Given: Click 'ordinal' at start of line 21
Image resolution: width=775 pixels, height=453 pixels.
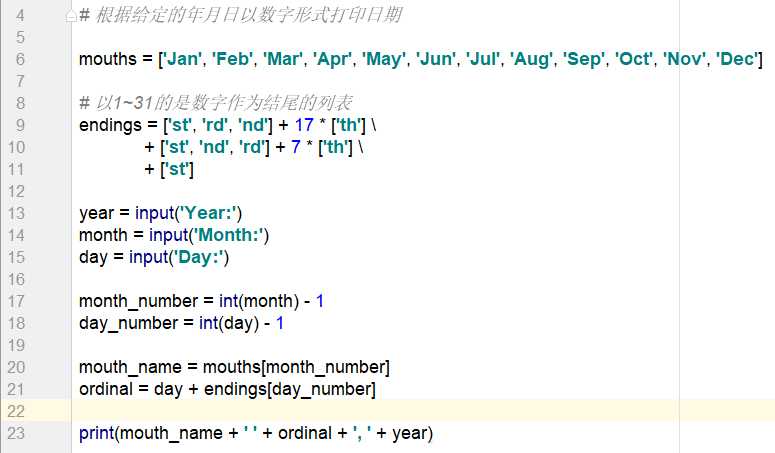Looking at the screenshot, I should point(106,389).
